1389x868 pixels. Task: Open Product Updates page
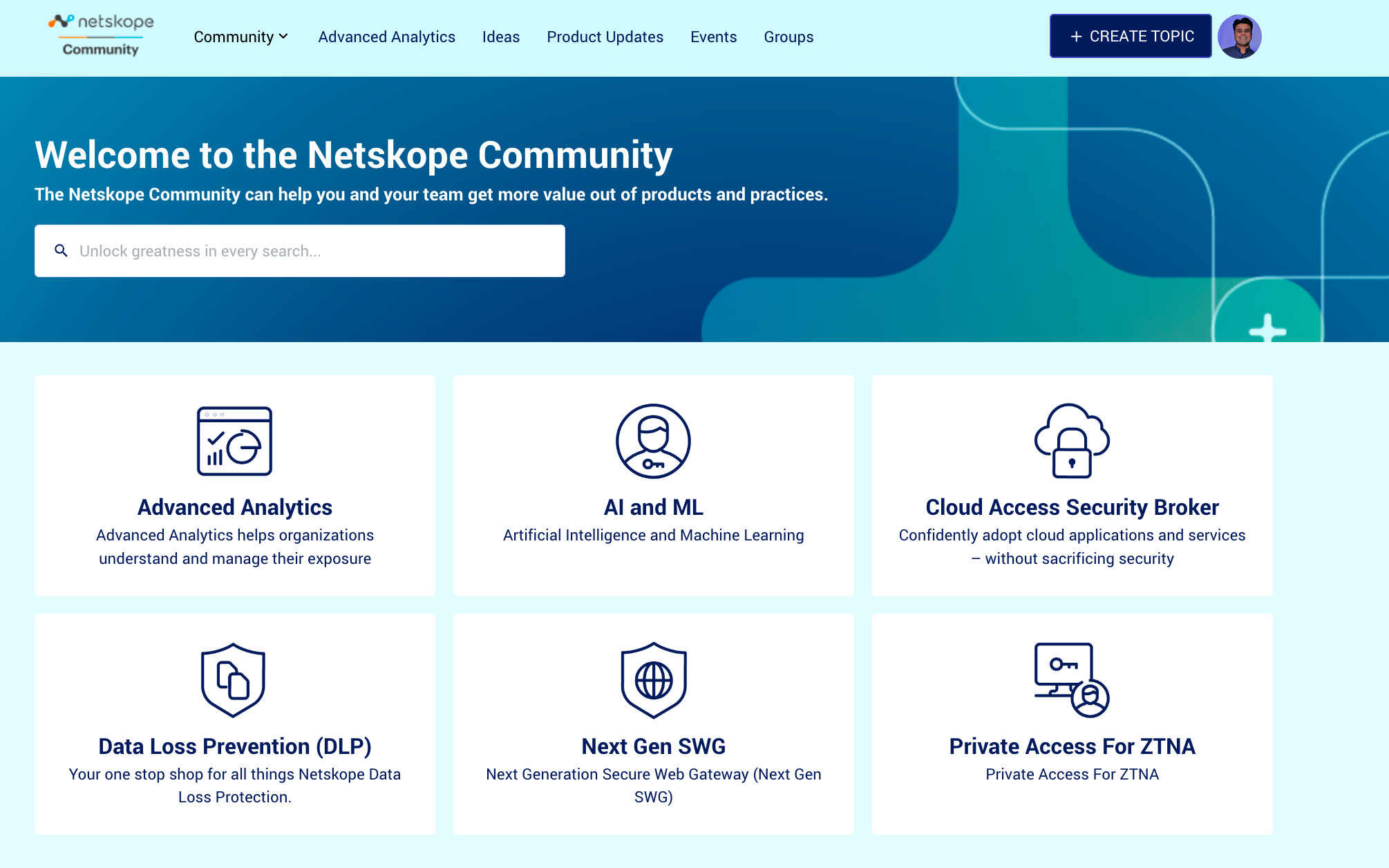coord(605,37)
